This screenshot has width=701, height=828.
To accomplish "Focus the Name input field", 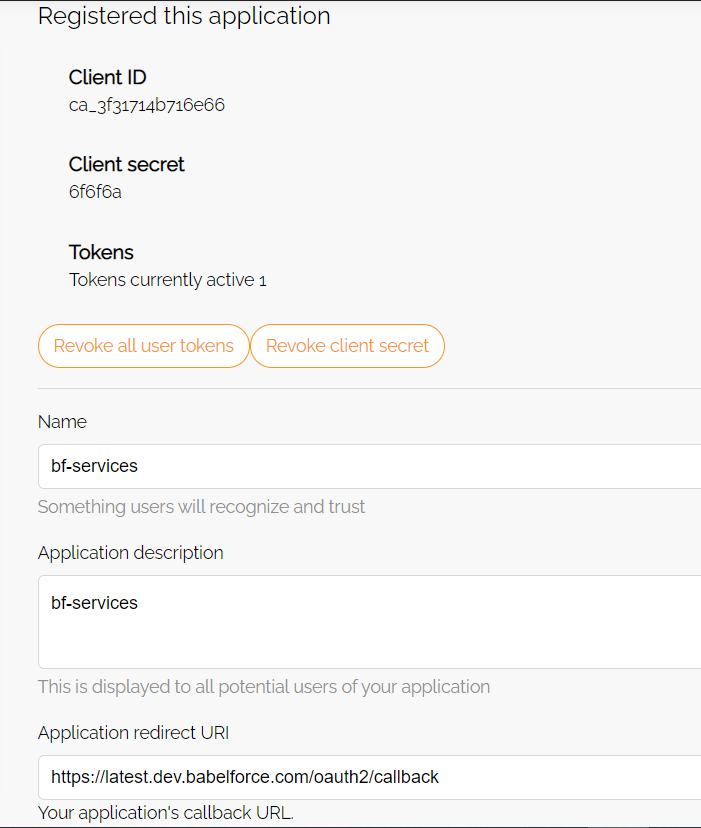I will click(369, 466).
